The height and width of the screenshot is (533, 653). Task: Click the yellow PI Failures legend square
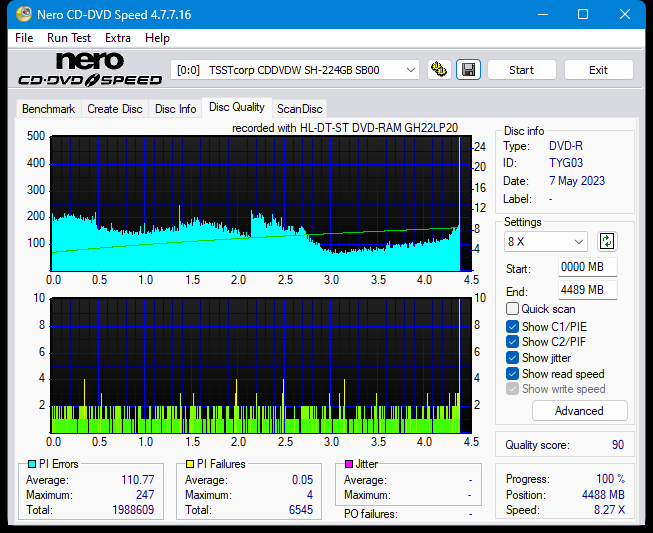(x=190, y=464)
